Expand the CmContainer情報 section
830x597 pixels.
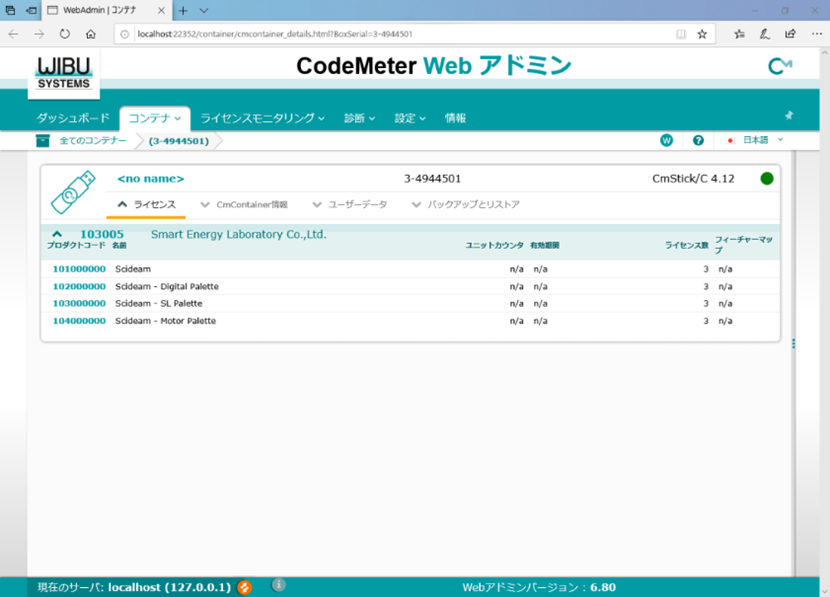(244, 204)
